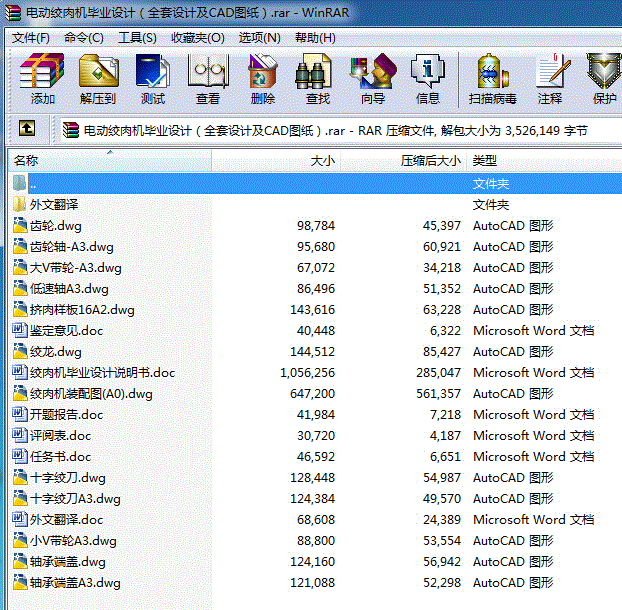Click the Protect (保护) shield icon

click(604, 71)
